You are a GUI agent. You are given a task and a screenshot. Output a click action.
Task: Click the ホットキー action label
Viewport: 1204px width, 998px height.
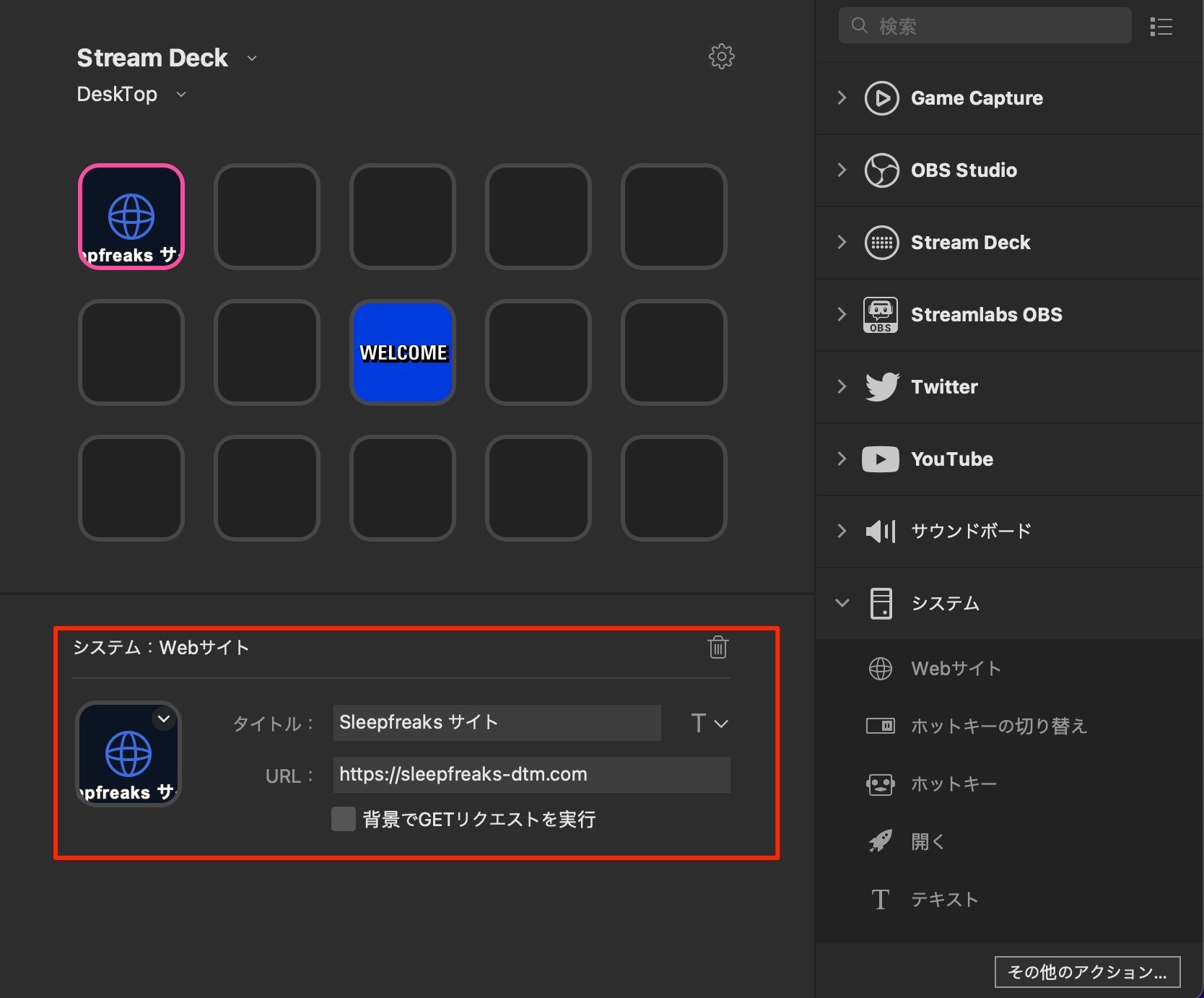click(954, 784)
